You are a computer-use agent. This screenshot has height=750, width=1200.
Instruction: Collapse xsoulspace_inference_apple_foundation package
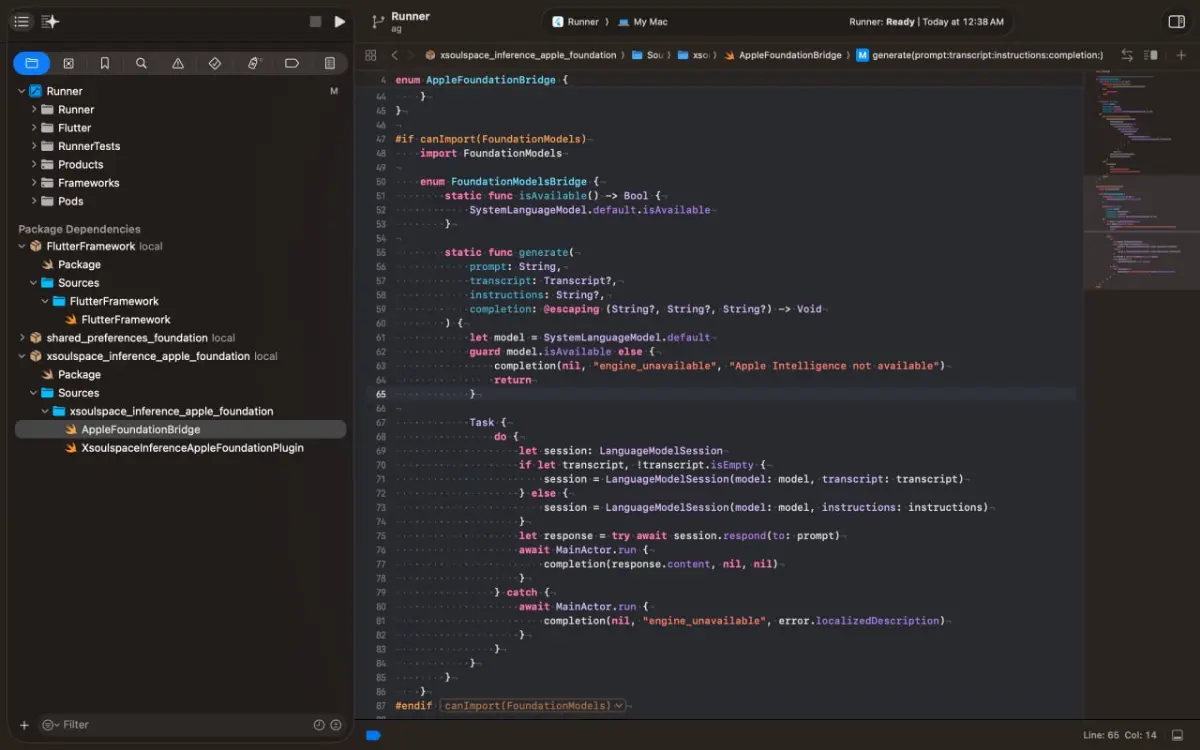click(22, 356)
